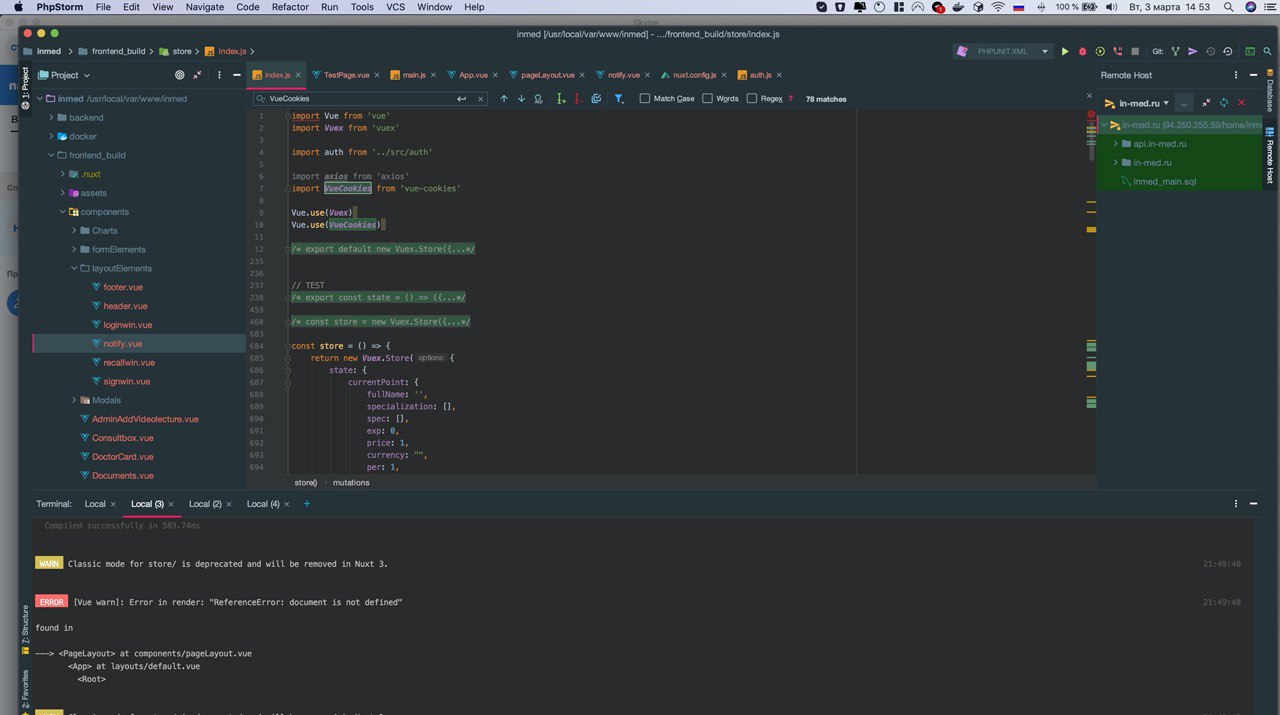
Task: Close the pageLayout.vue tab
Action: (x=583, y=75)
